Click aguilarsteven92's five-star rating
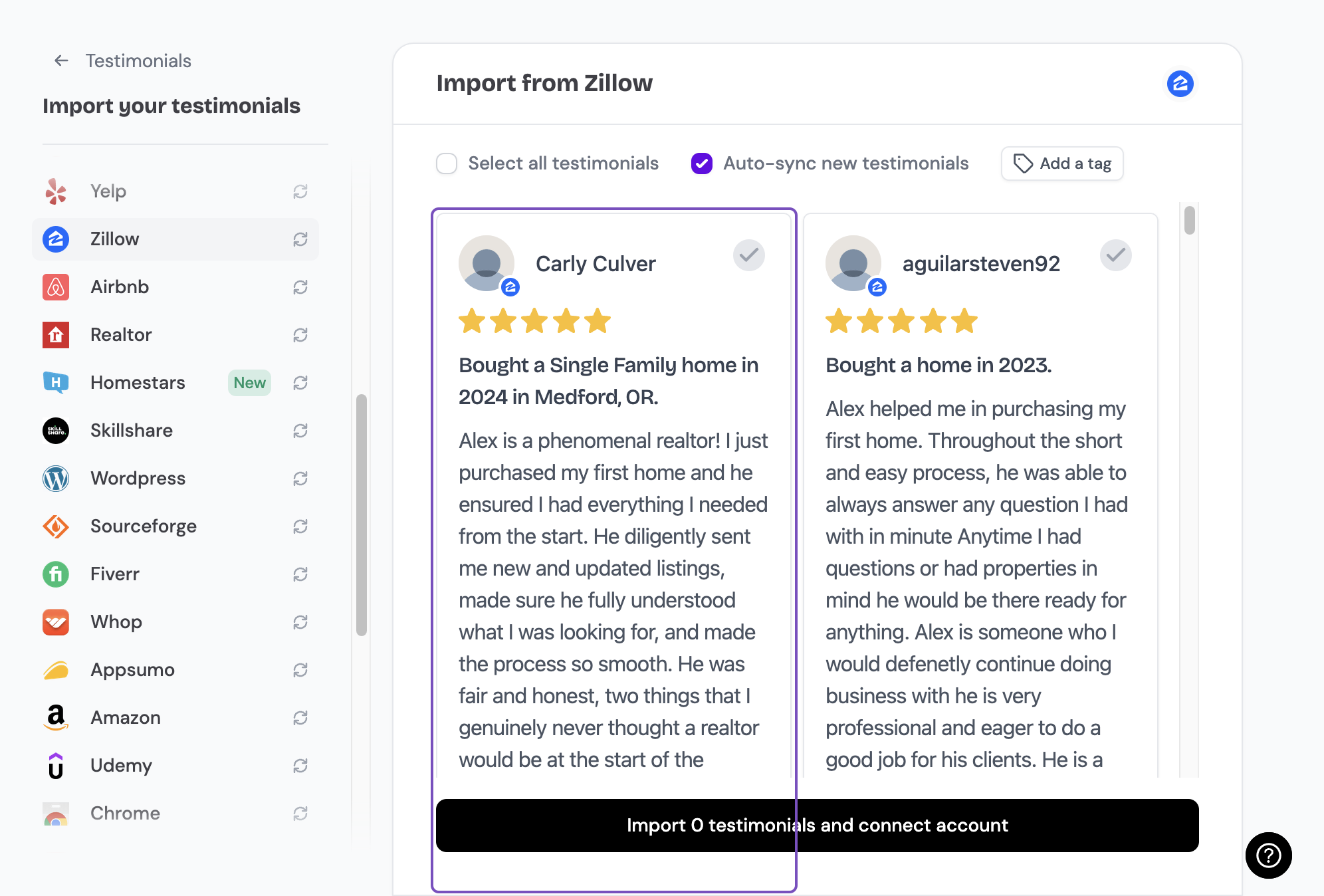 point(901,321)
